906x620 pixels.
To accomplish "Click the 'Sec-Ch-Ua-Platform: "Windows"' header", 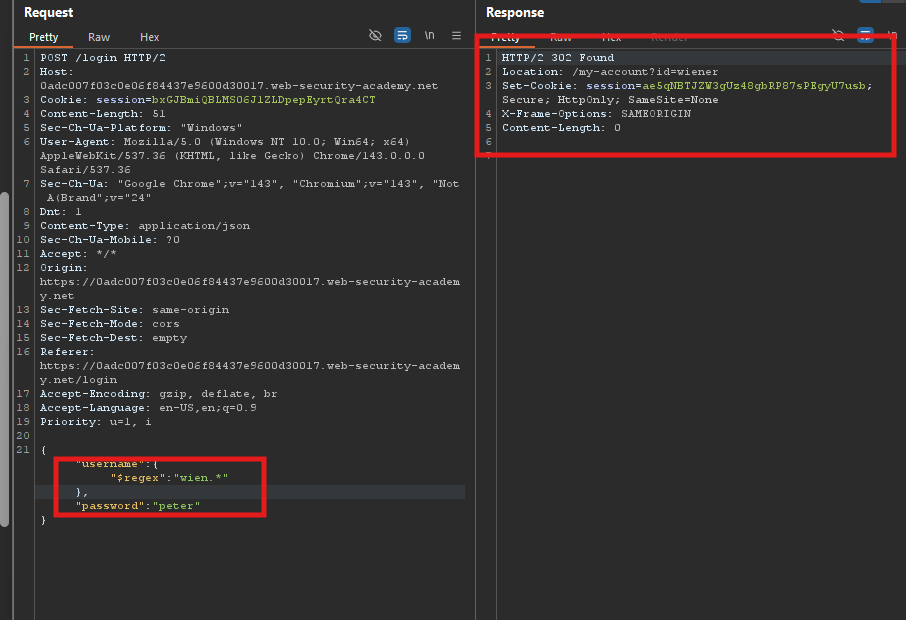I will (141, 128).
